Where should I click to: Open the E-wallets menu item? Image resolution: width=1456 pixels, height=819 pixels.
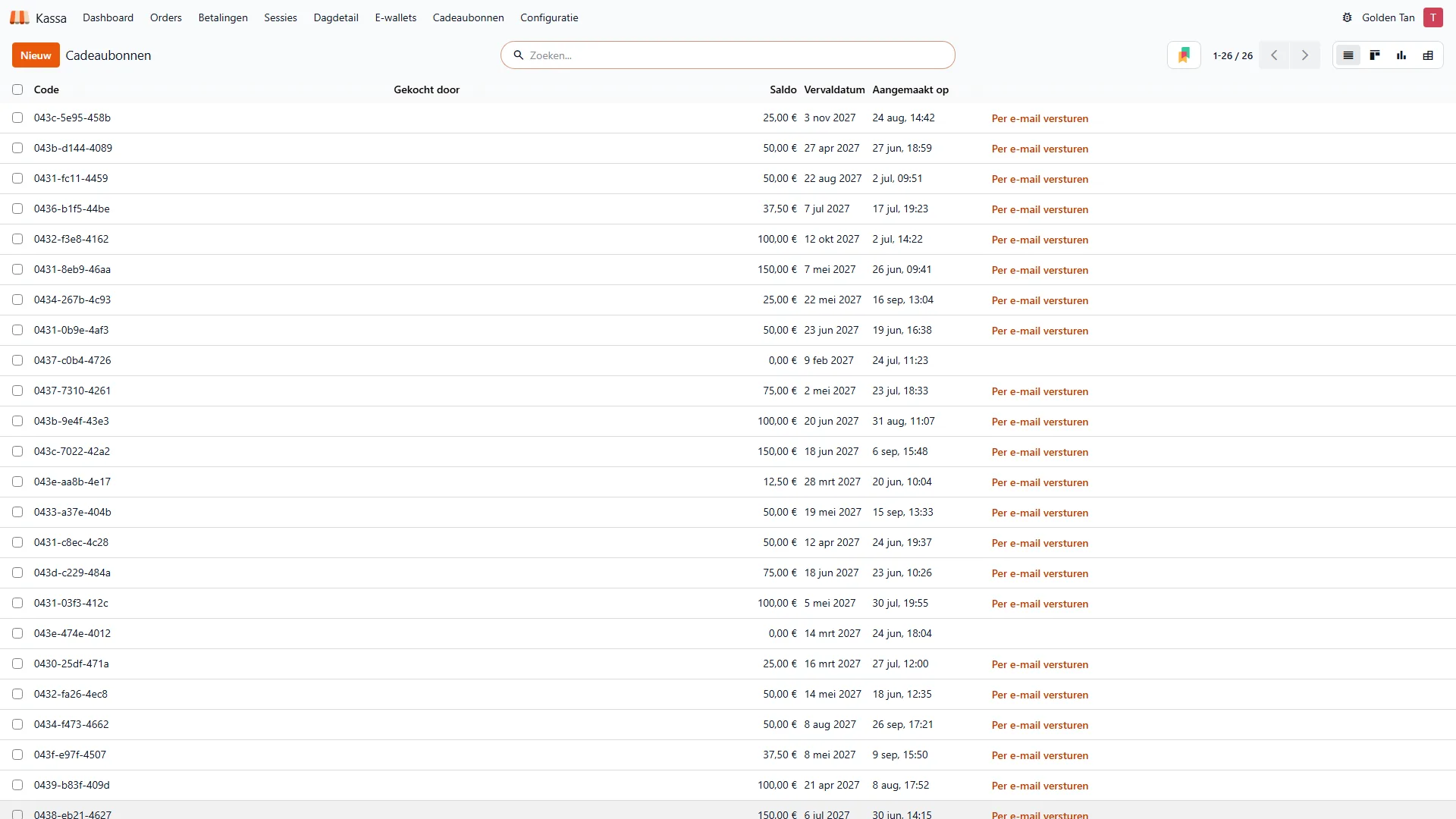395,17
